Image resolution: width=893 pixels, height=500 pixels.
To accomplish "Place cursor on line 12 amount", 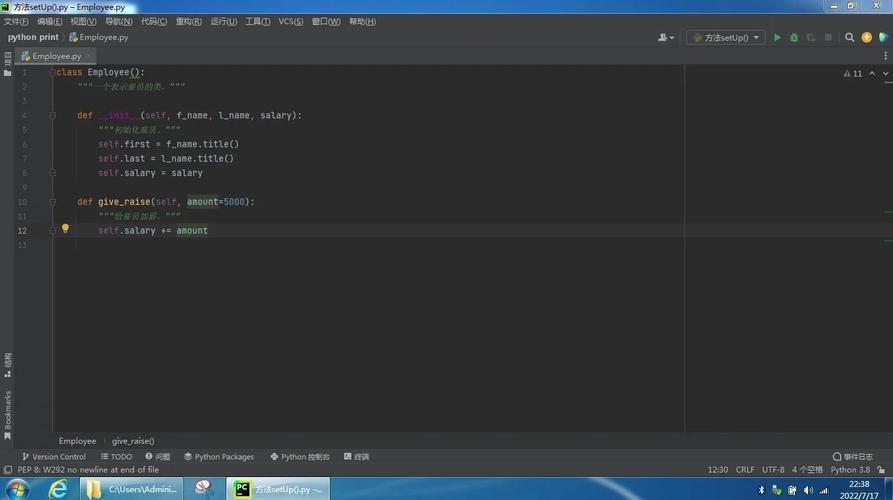I will pos(192,231).
